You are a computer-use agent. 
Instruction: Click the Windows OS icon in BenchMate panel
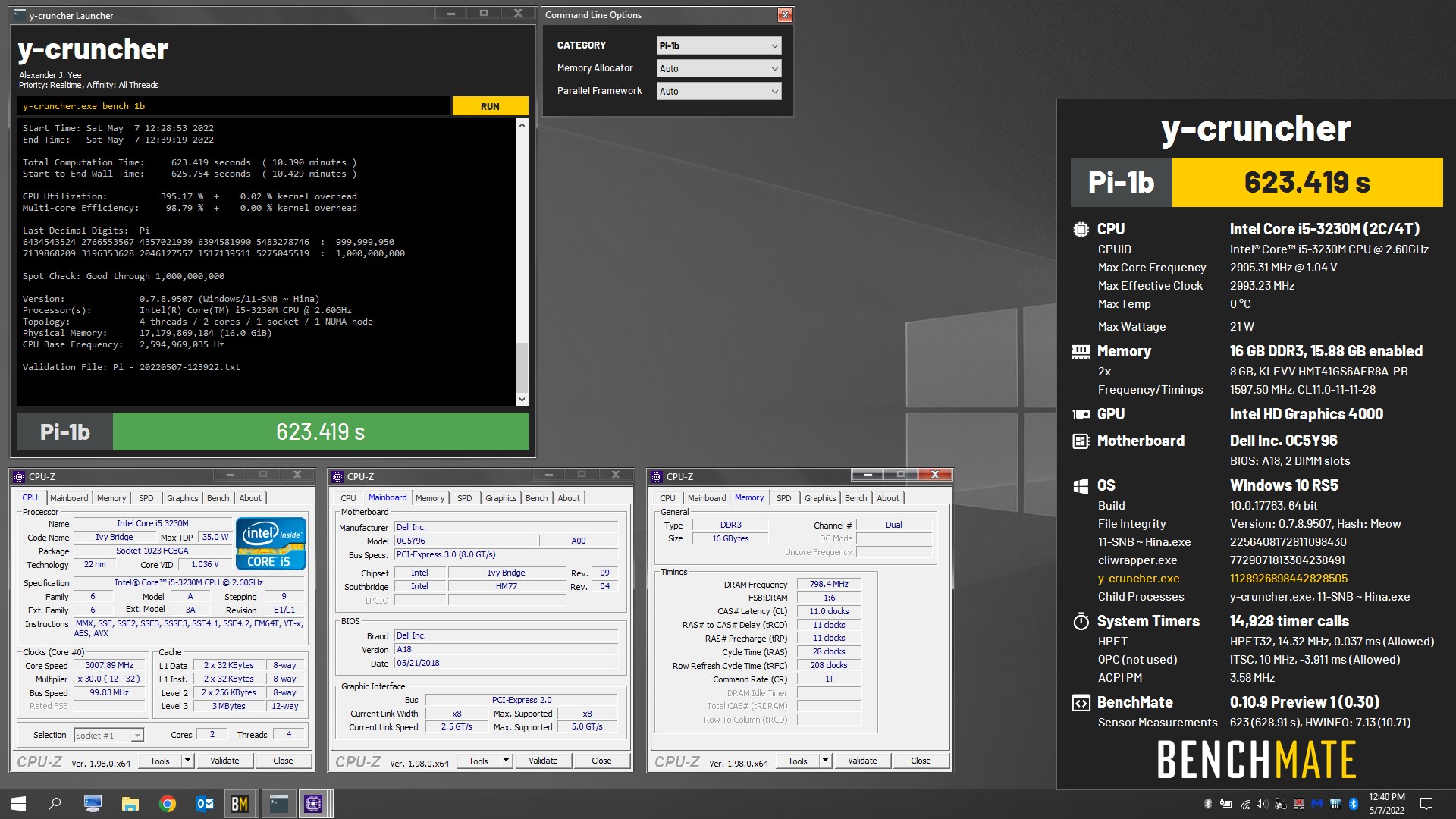pyautogui.click(x=1081, y=485)
